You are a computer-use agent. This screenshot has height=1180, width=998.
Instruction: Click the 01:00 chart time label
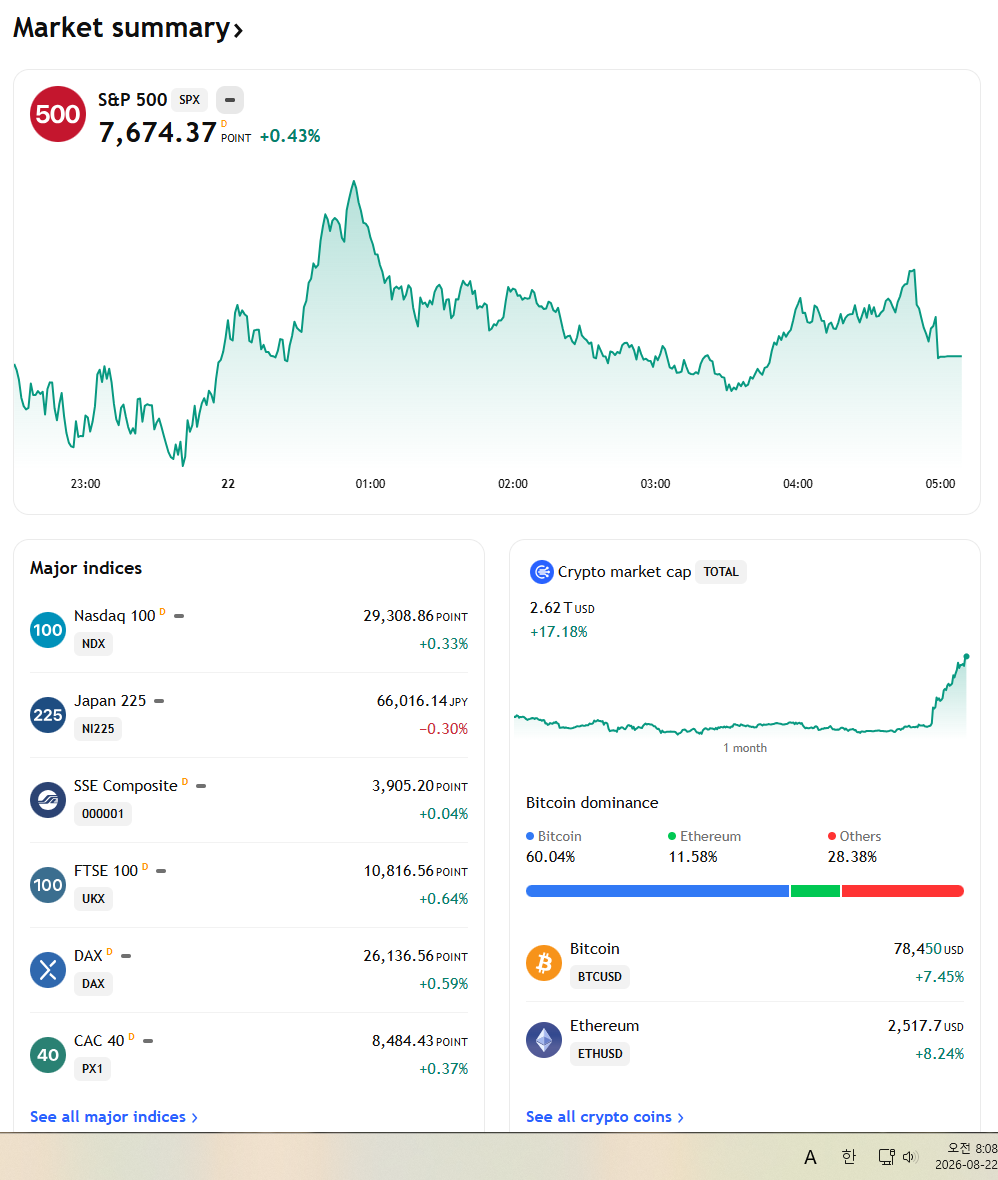[x=370, y=484]
